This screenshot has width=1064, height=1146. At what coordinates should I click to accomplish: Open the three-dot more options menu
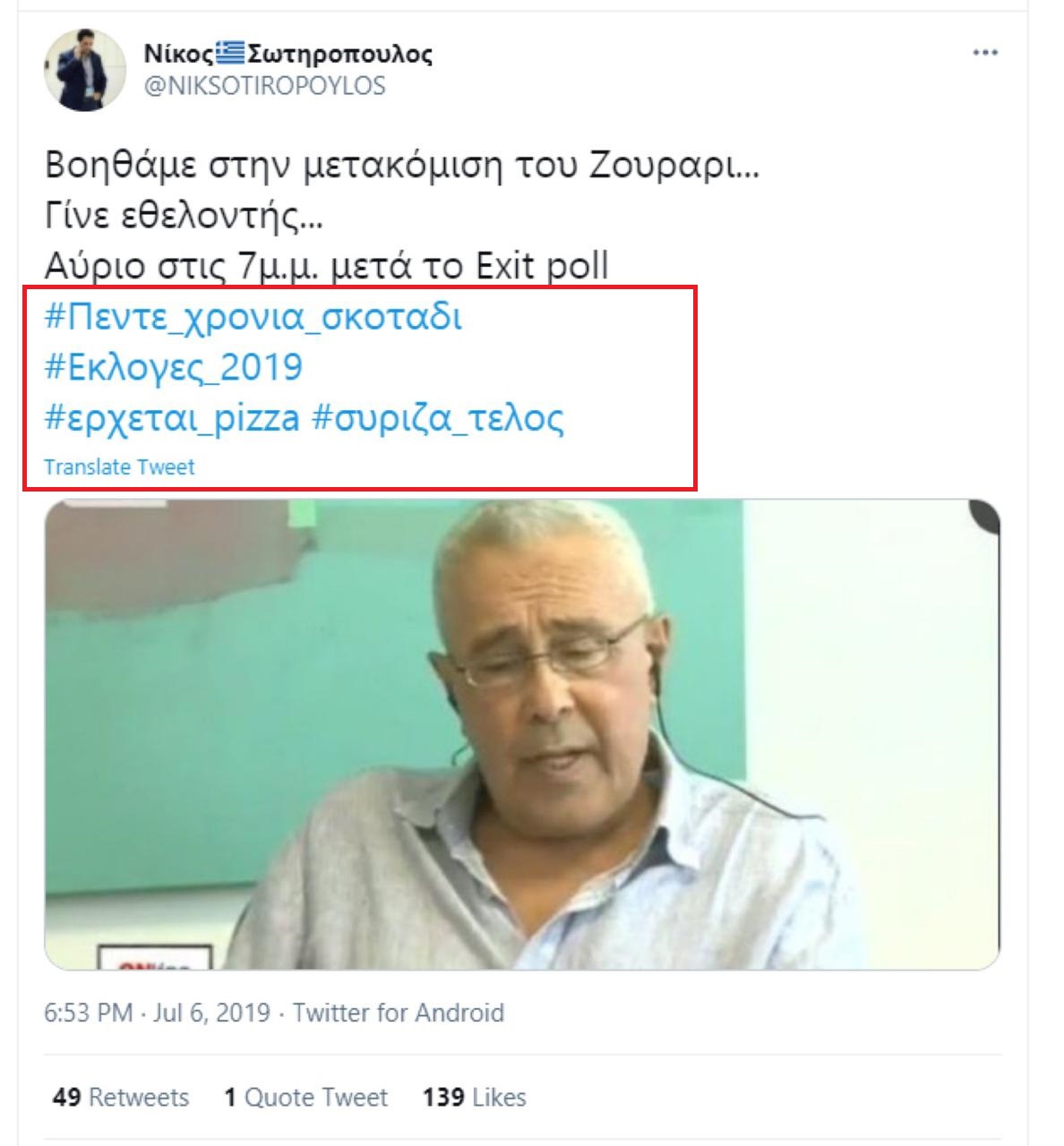point(985,53)
